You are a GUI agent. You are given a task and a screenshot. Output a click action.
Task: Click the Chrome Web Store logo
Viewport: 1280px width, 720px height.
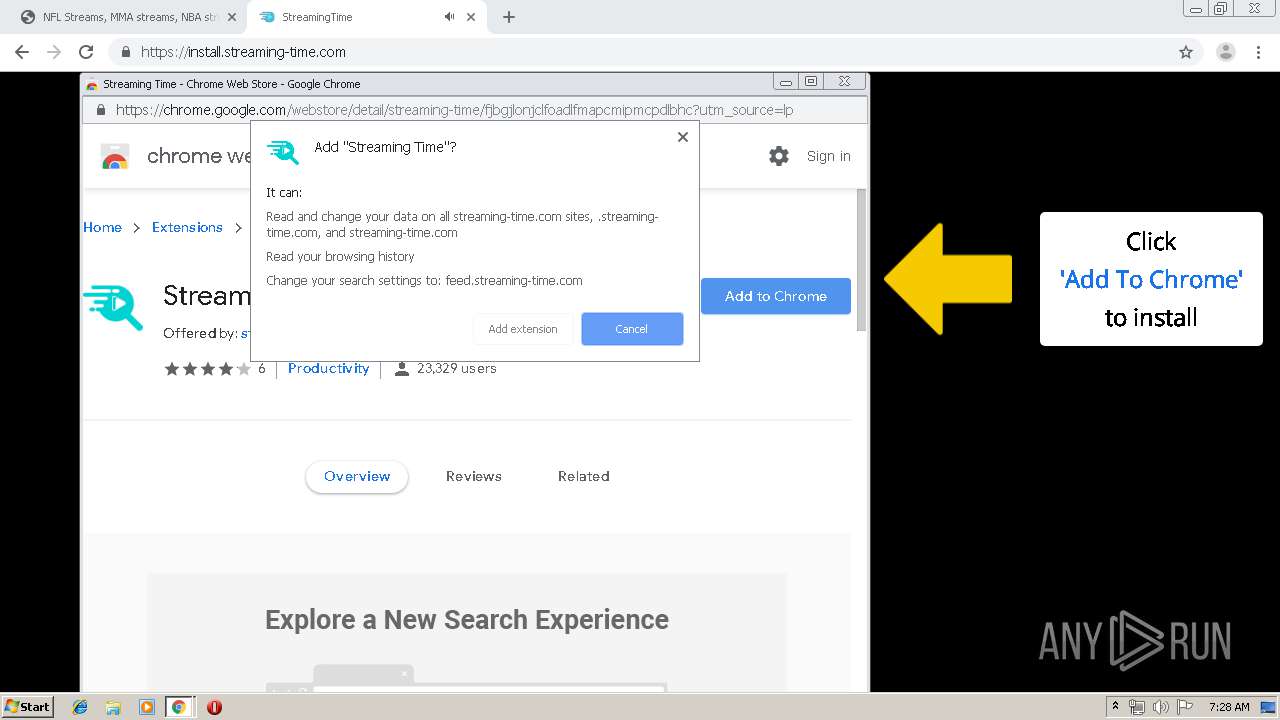pyautogui.click(x=115, y=157)
